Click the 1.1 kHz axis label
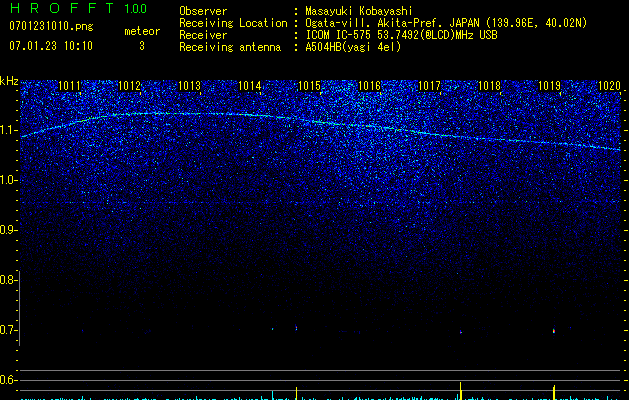This screenshot has height=400, width=629. (x=9, y=130)
